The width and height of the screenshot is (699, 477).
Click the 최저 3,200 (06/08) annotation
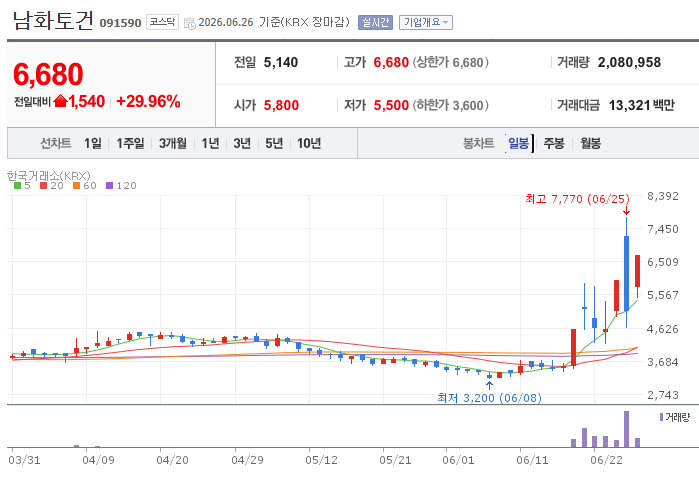click(489, 398)
